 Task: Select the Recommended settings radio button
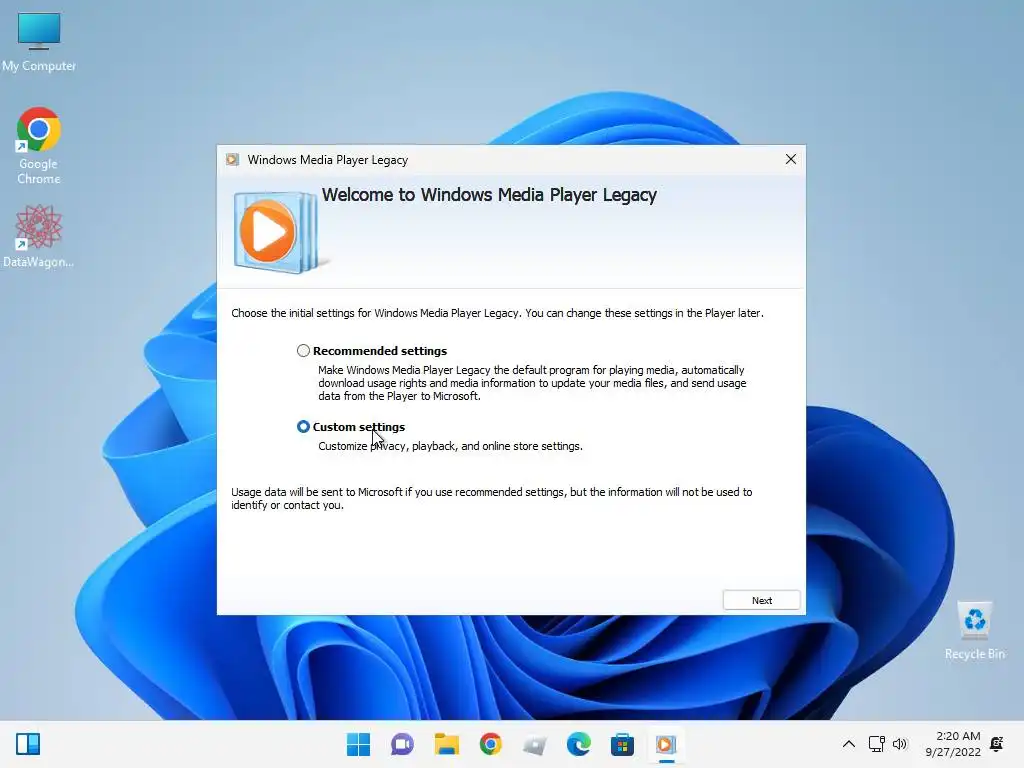pos(303,351)
